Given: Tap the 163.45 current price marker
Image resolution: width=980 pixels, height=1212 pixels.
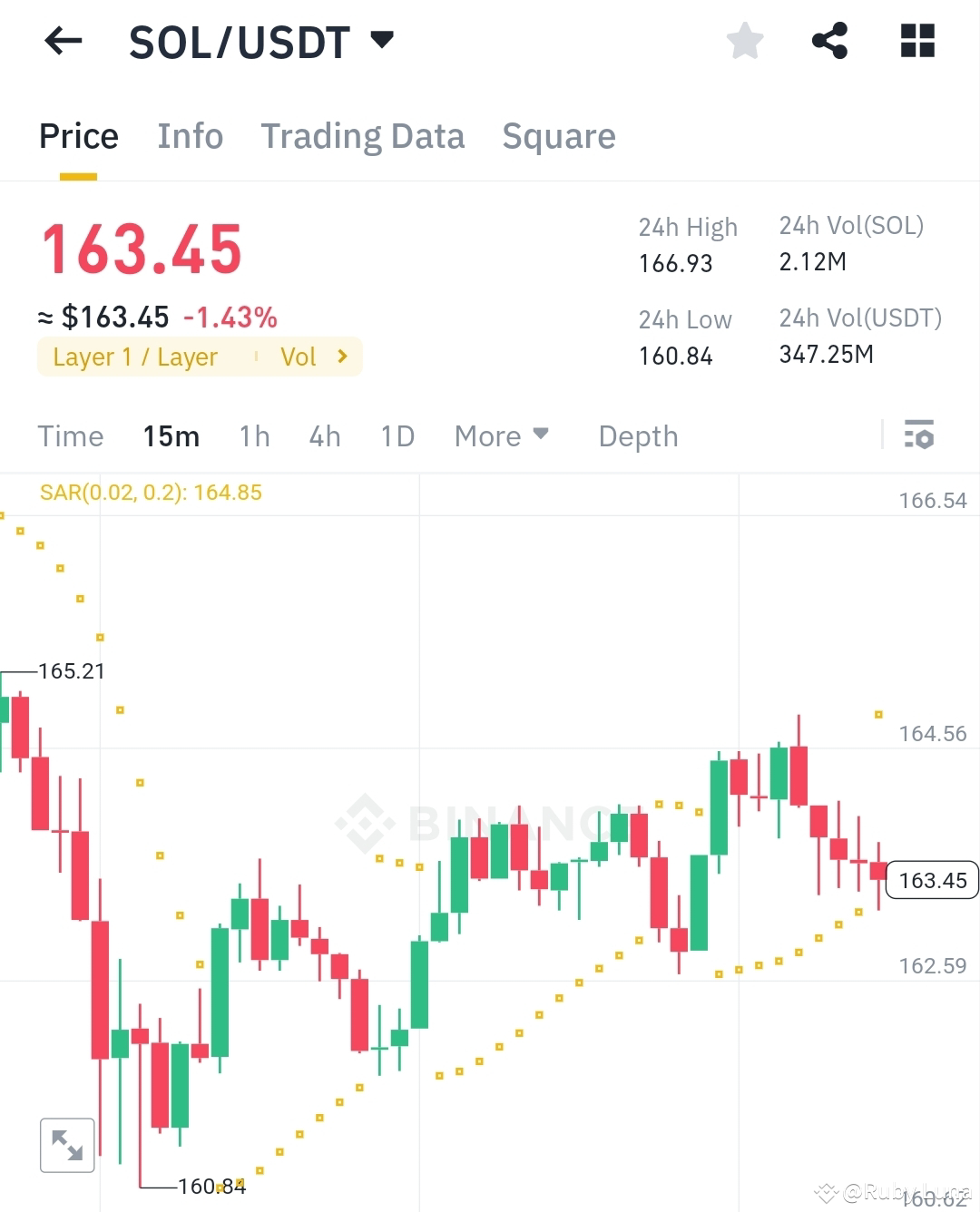Looking at the screenshot, I should [x=931, y=879].
